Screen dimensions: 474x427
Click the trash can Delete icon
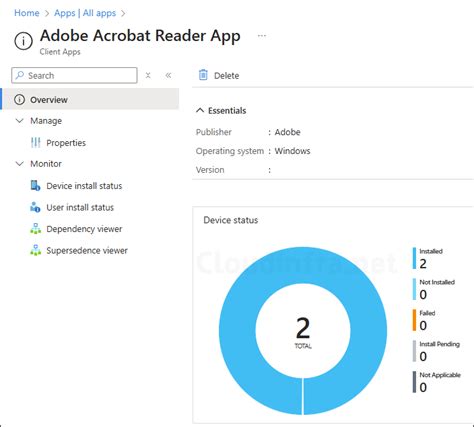pyautogui.click(x=203, y=75)
